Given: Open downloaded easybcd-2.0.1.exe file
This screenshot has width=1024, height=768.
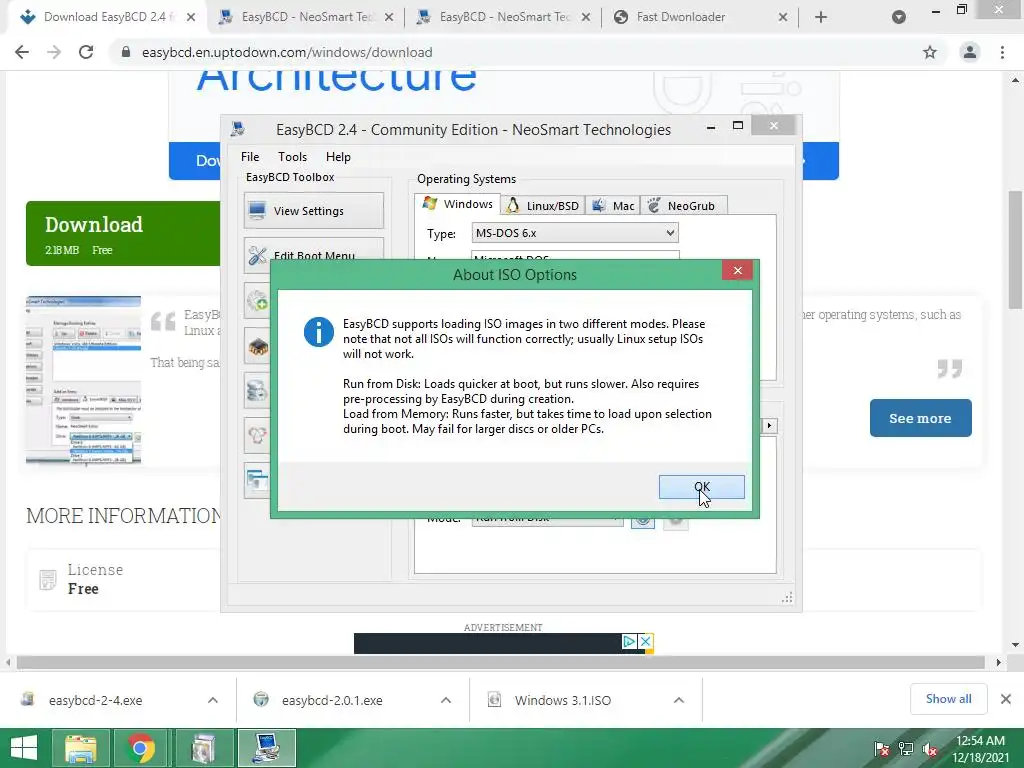Looking at the screenshot, I should 332,701.
